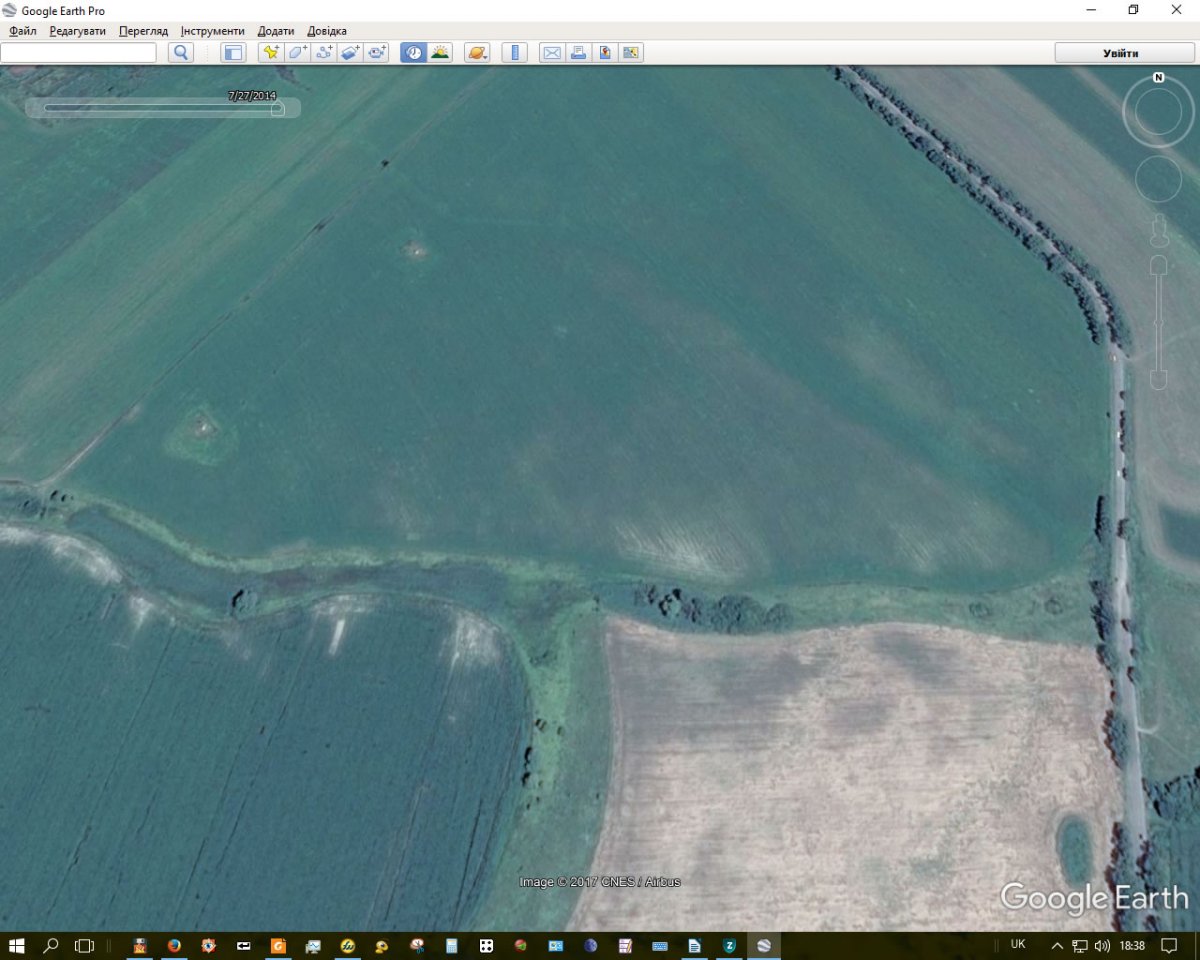
Task: Open the Action Center notifications icon
Action: click(x=1169, y=945)
